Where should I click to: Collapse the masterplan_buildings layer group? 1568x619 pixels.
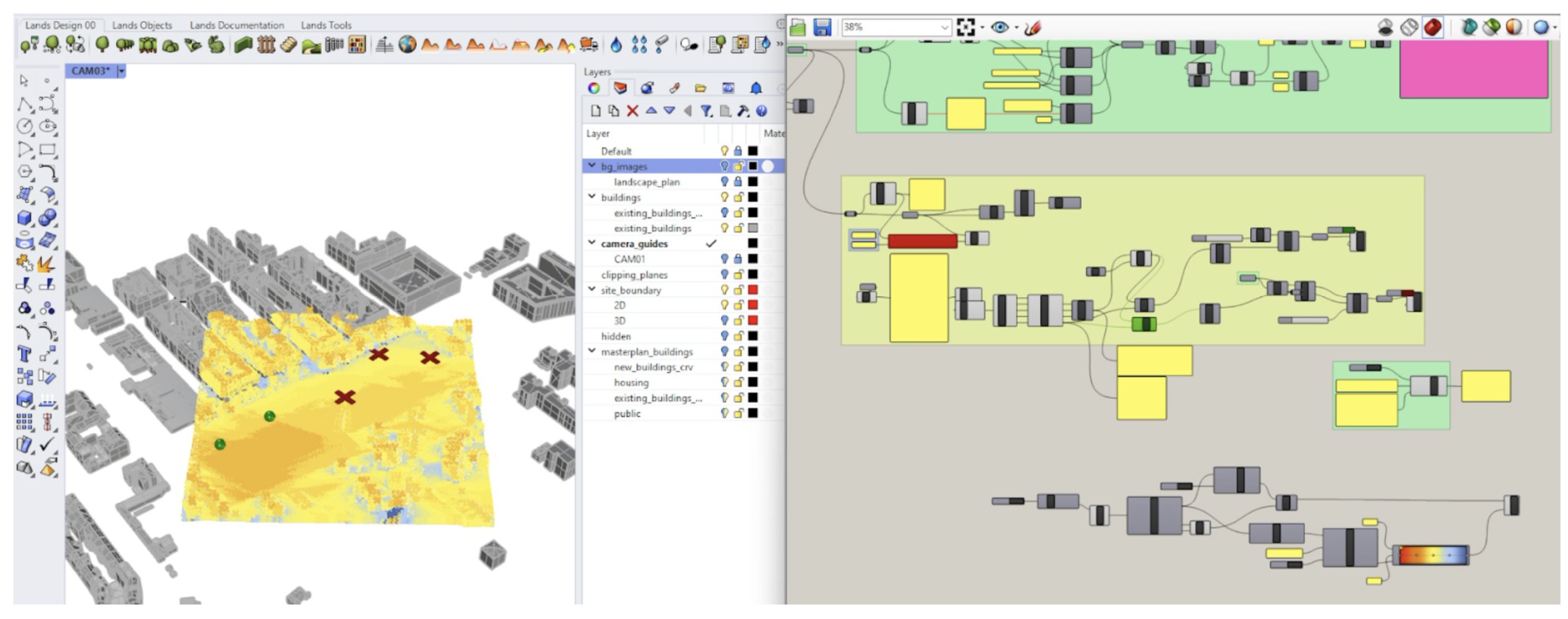(592, 351)
